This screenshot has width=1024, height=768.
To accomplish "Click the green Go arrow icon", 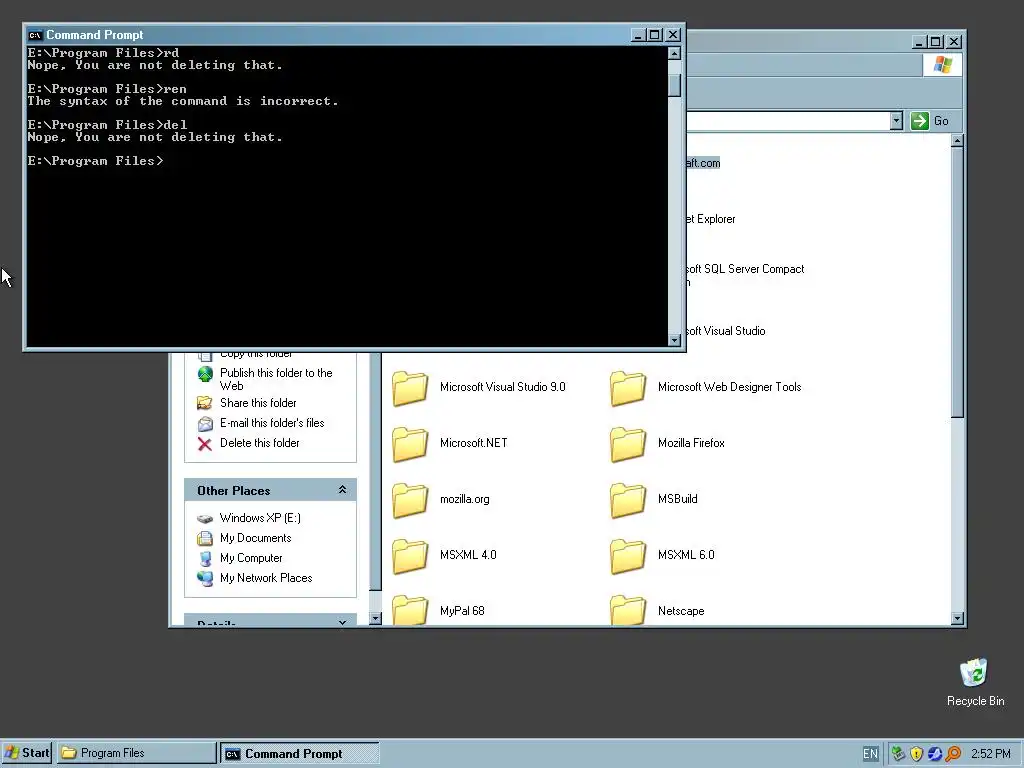I will click(x=920, y=121).
